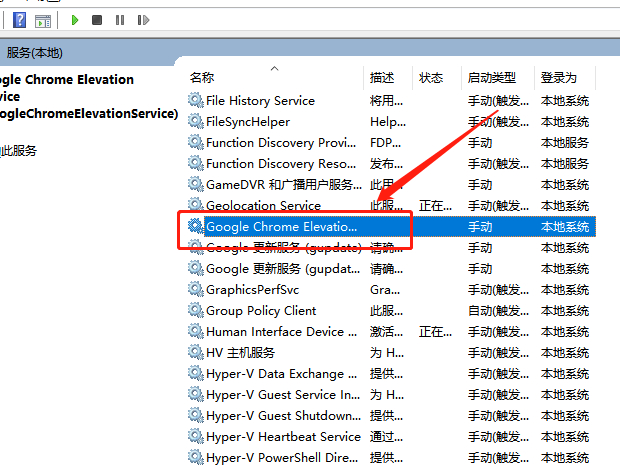Click the gear icon for GameDVR service
620x465 pixels.
click(195, 184)
